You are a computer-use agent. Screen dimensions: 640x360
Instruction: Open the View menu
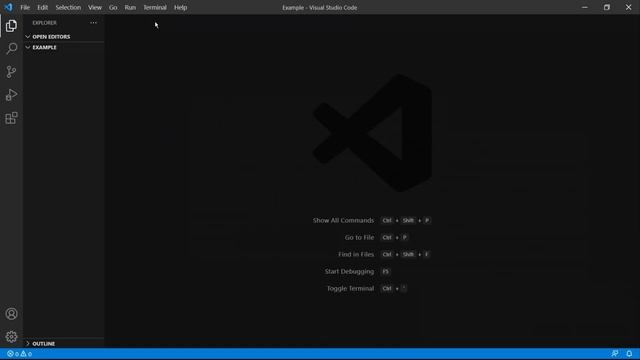click(x=95, y=7)
